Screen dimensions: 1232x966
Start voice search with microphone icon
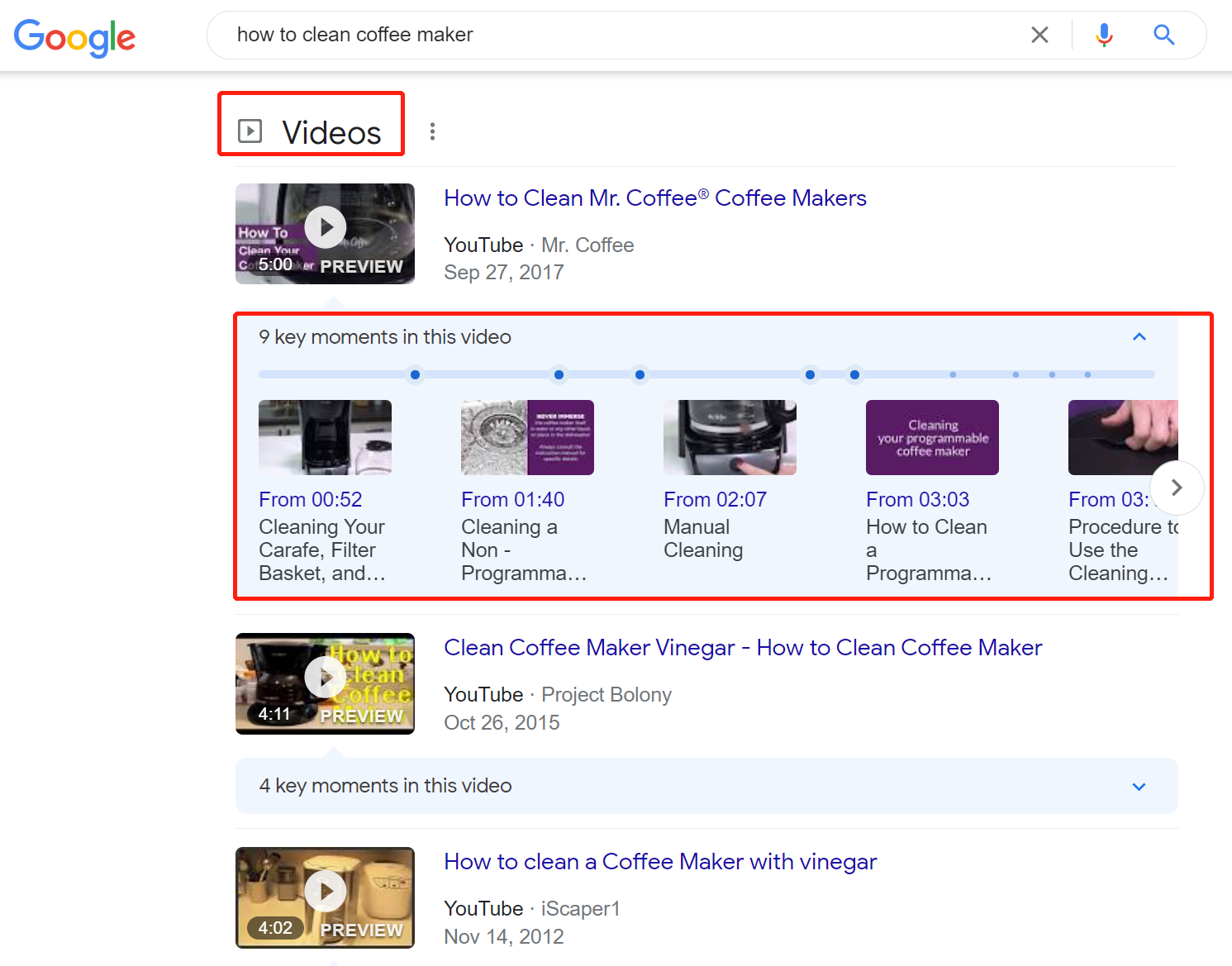[x=1104, y=35]
